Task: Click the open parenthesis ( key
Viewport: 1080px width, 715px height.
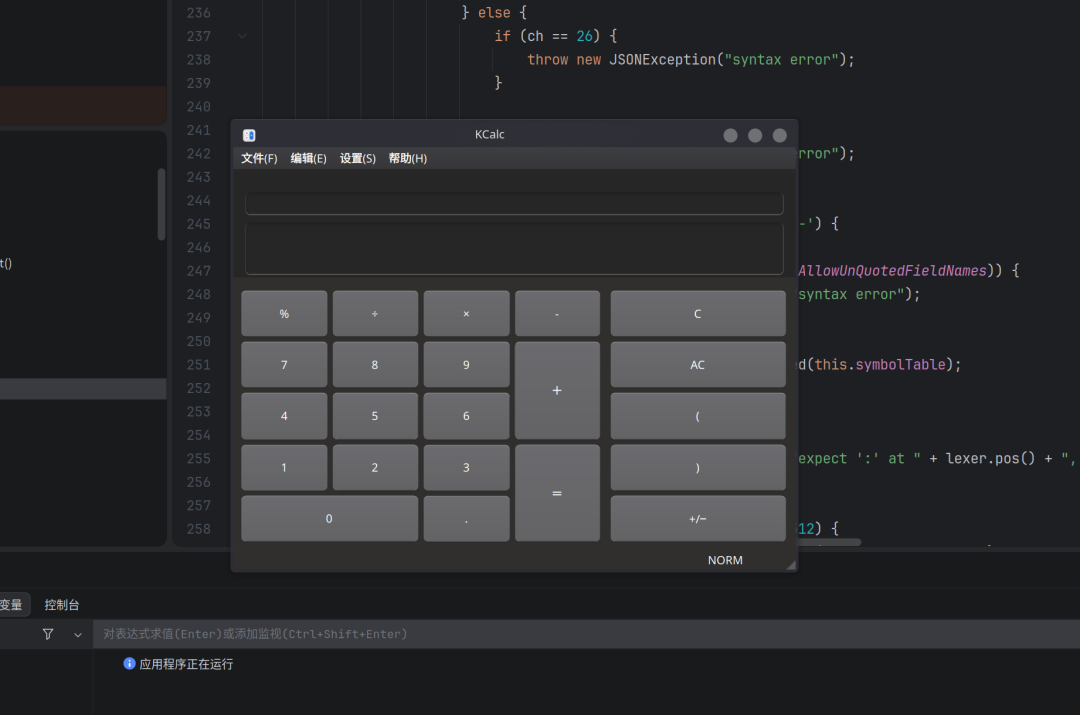Action: [698, 416]
